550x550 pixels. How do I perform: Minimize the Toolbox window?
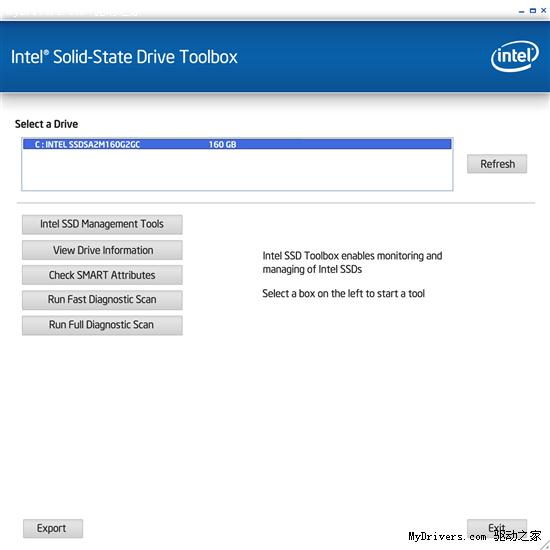pos(522,11)
